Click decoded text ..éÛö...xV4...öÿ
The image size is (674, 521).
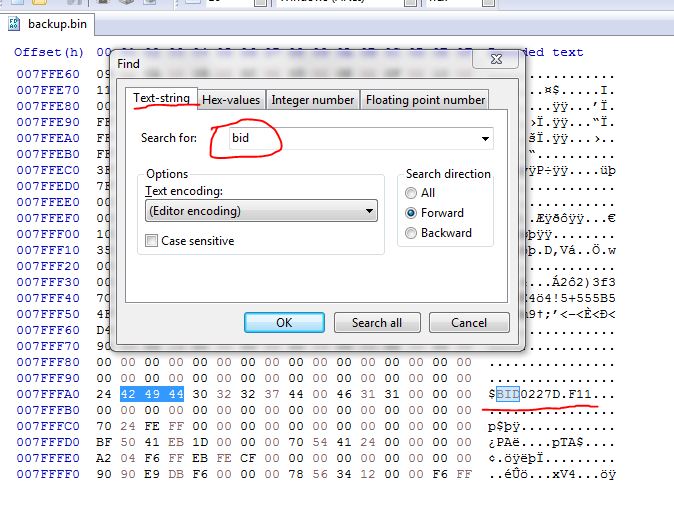552,474
